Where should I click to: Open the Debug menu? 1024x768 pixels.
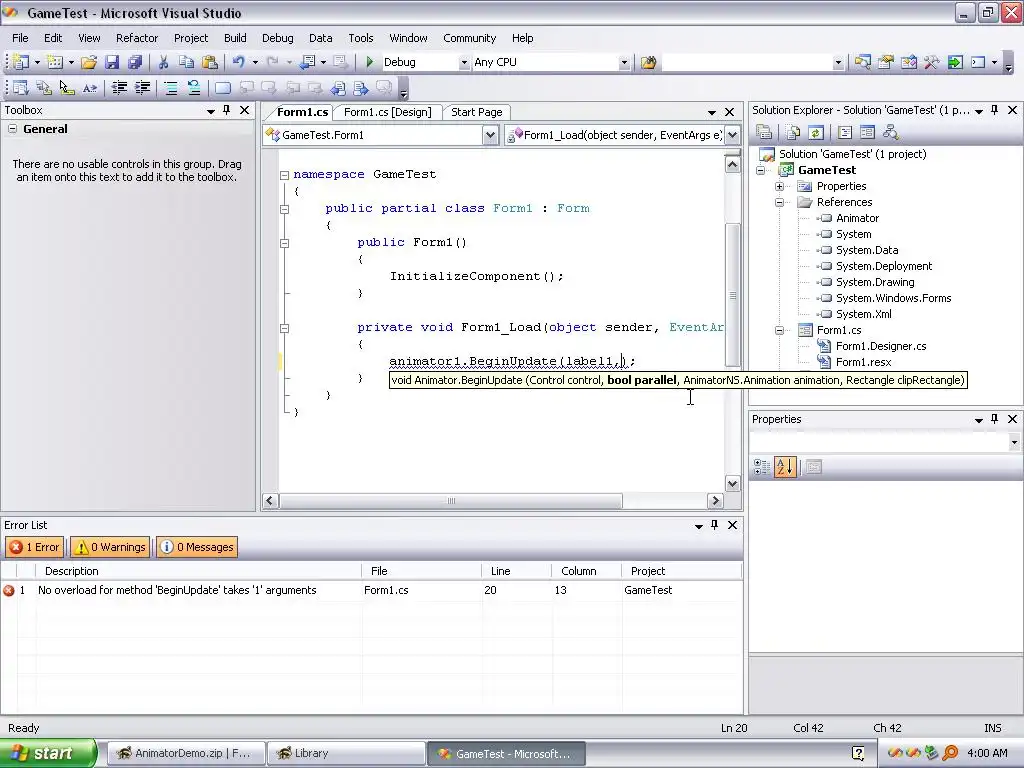click(278, 38)
